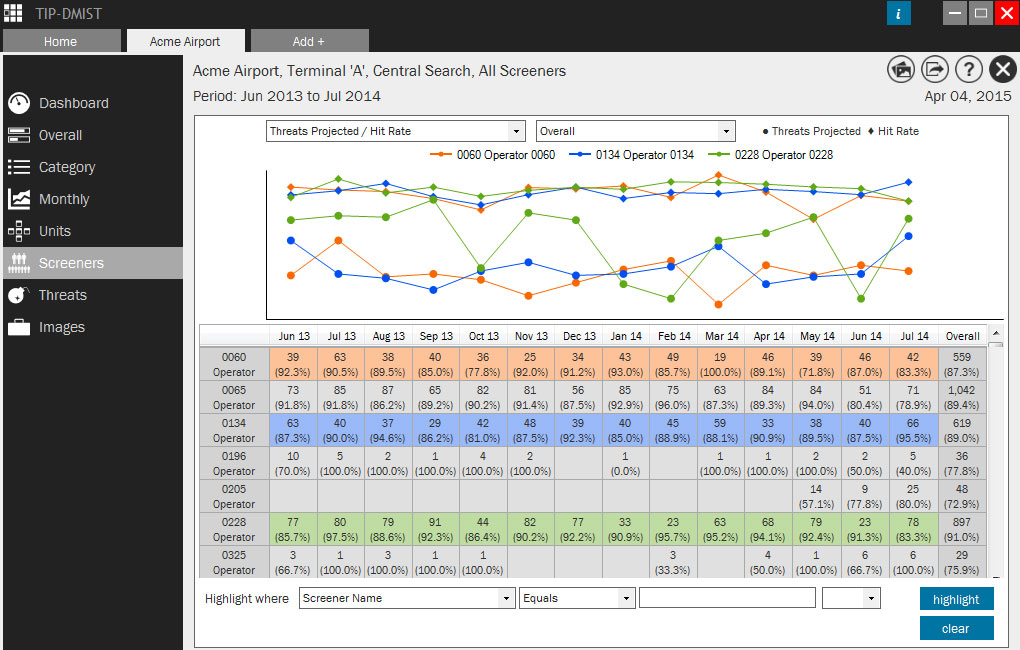The image size is (1020, 650).
Task: Open the Add + tab
Action: point(309,41)
